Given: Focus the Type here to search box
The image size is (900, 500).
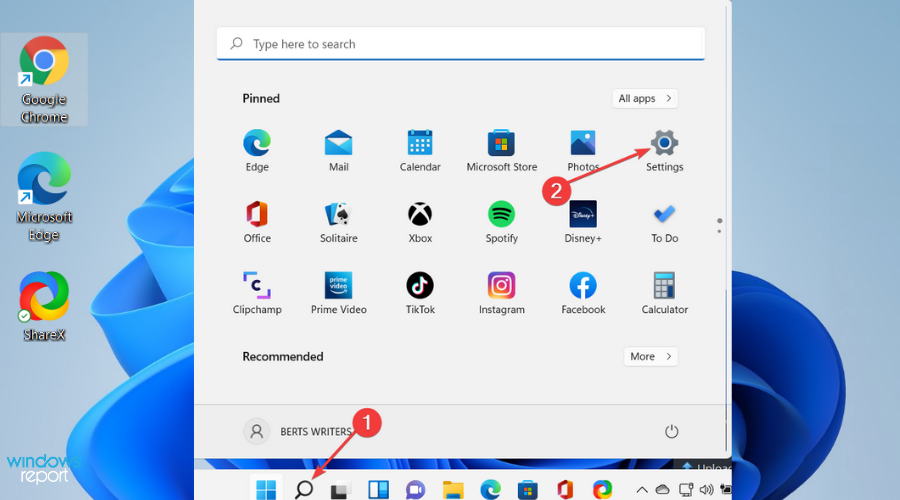Looking at the screenshot, I should [460, 44].
